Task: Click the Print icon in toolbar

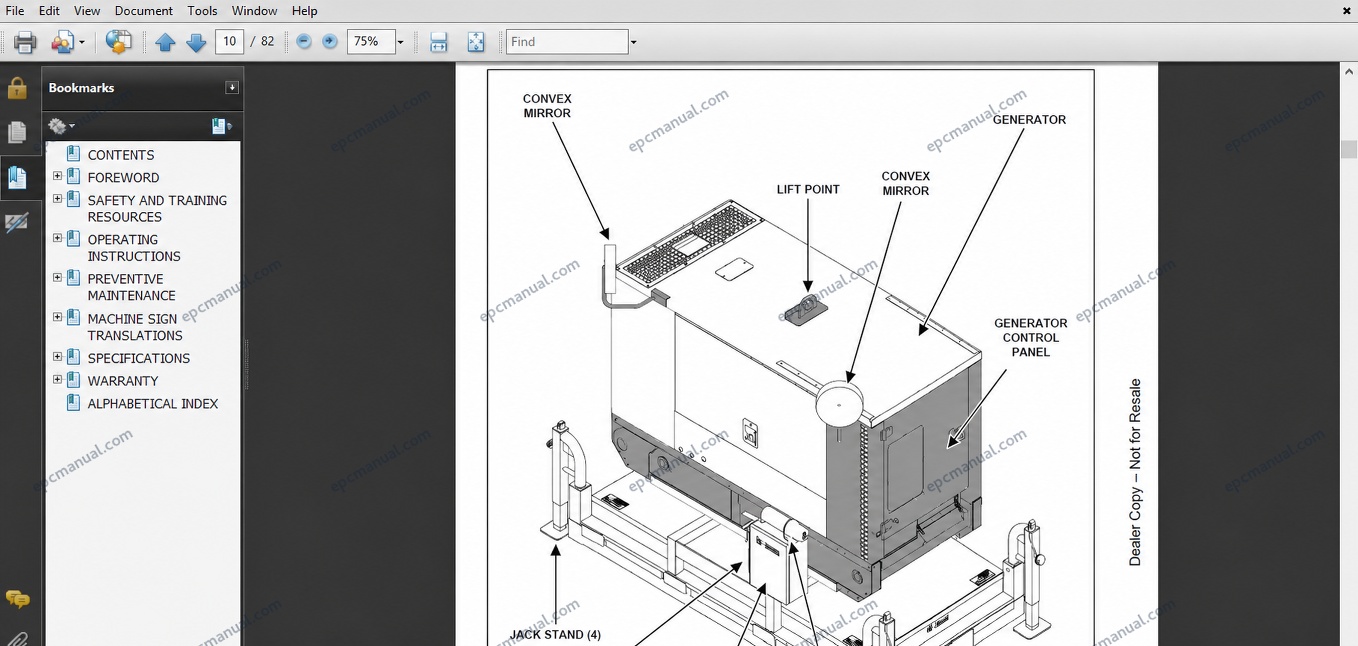Action: click(x=25, y=42)
